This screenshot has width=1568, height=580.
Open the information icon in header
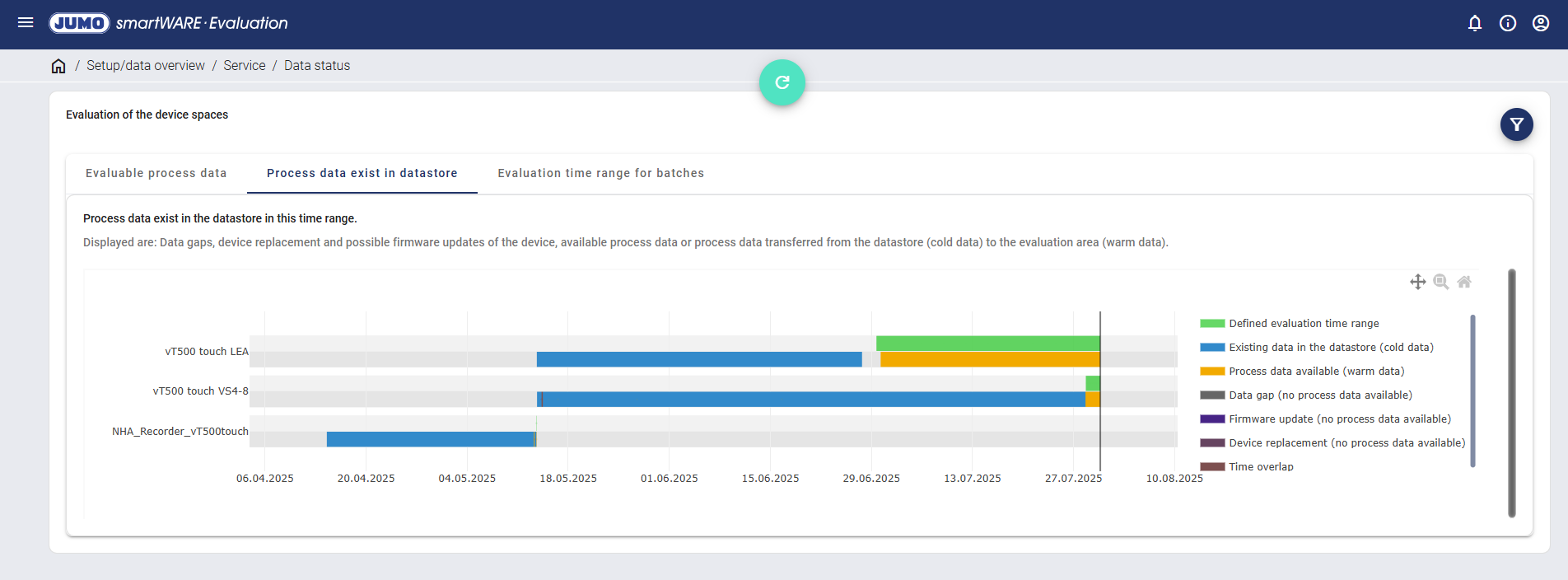1507,23
